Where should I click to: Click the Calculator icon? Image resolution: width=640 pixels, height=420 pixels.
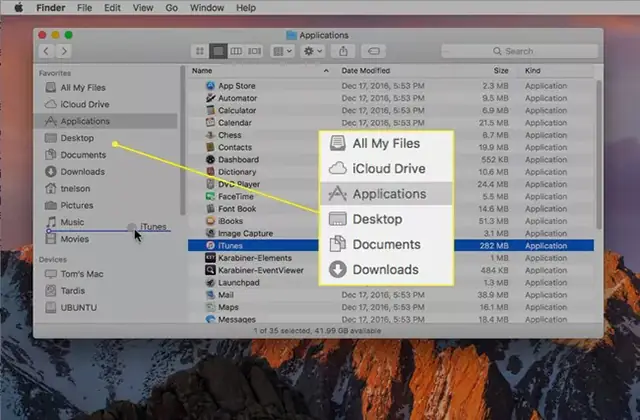[210, 110]
